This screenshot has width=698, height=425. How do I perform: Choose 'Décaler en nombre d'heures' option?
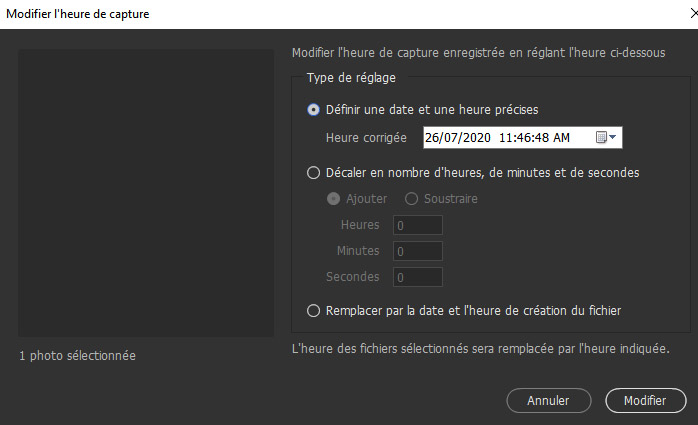coord(314,172)
